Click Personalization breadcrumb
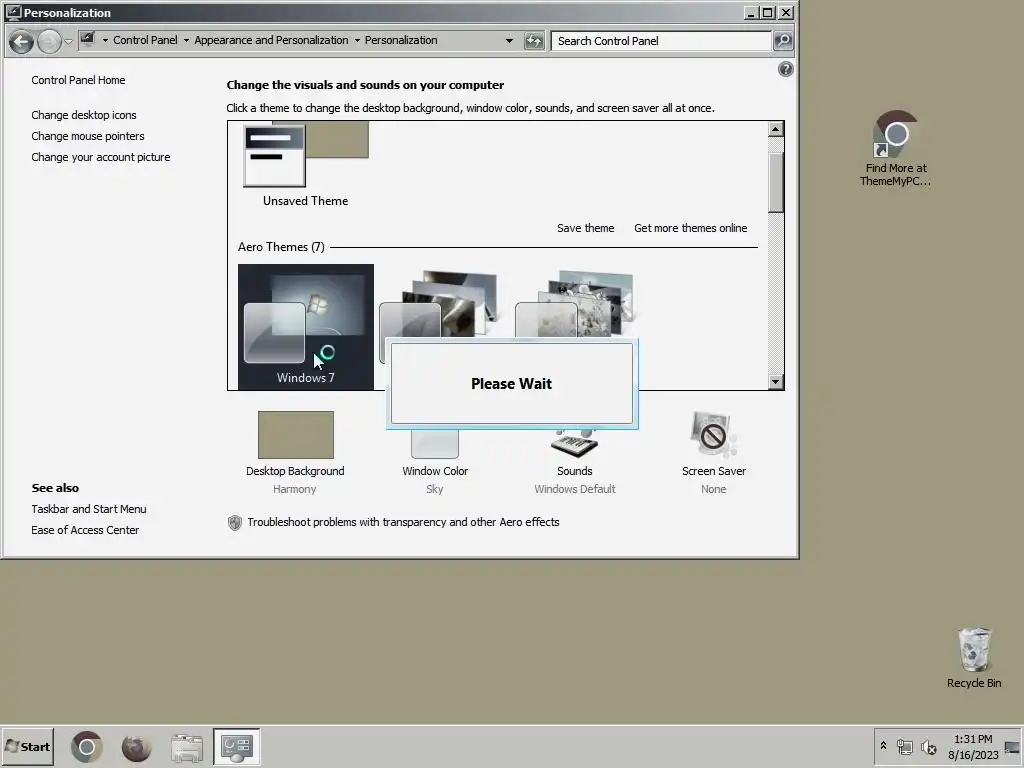The height and width of the screenshot is (768, 1024). click(401, 40)
